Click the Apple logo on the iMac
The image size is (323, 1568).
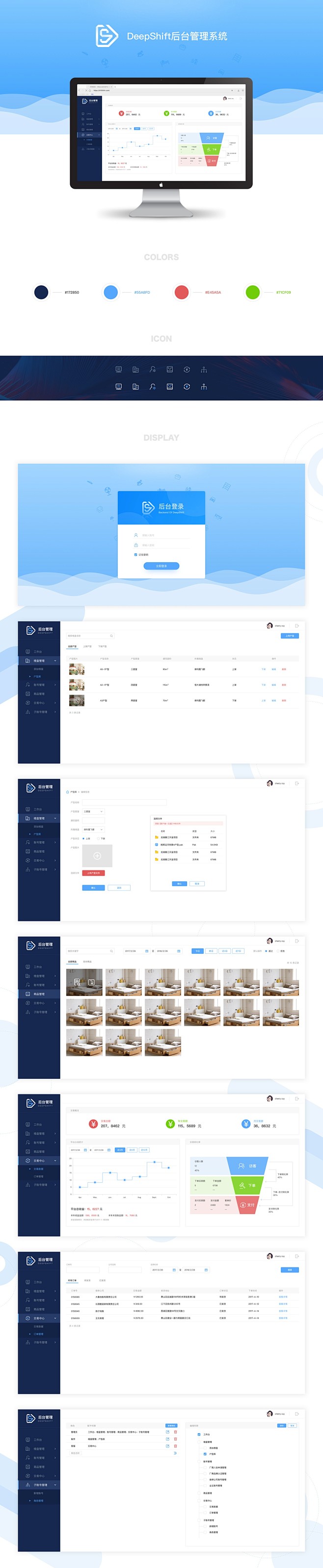click(161, 184)
